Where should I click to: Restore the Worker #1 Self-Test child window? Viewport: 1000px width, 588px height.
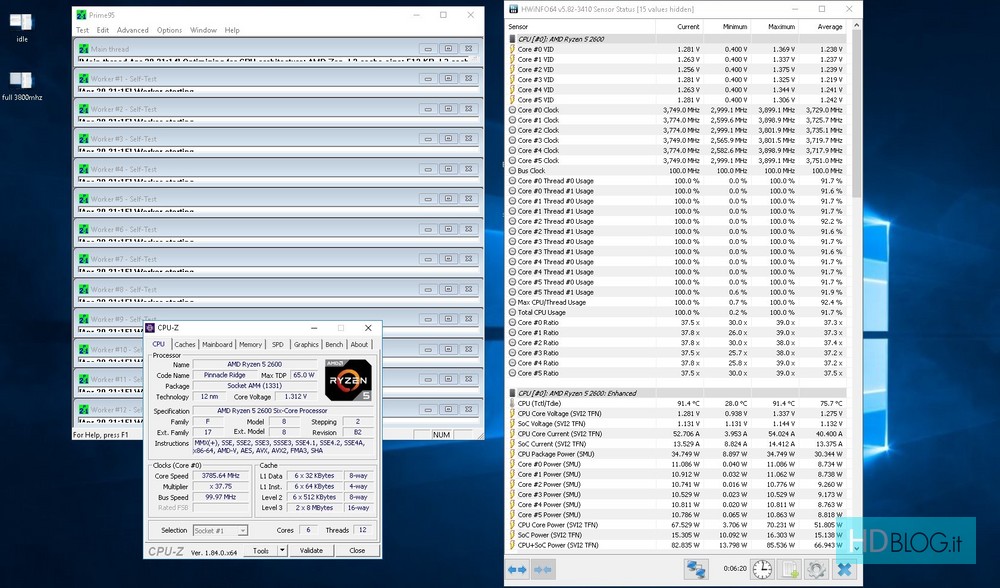click(x=448, y=79)
